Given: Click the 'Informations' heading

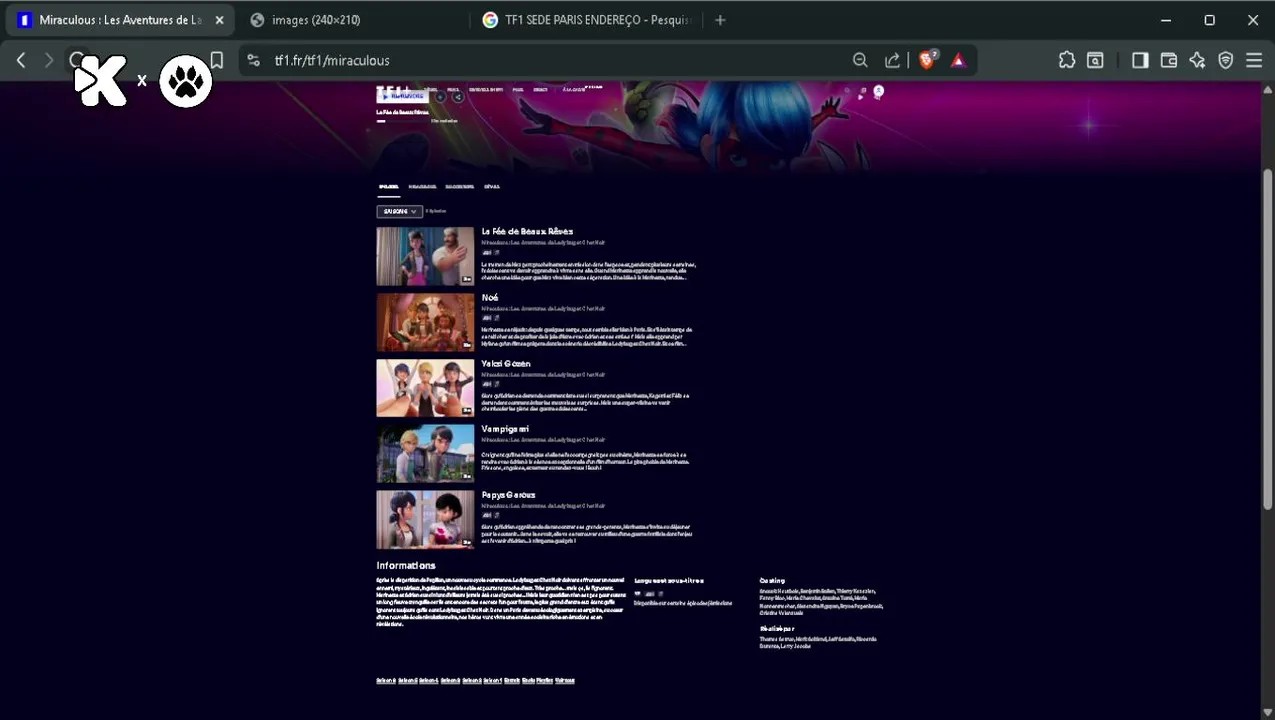Looking at the screenshot, I should click(406, 565).
